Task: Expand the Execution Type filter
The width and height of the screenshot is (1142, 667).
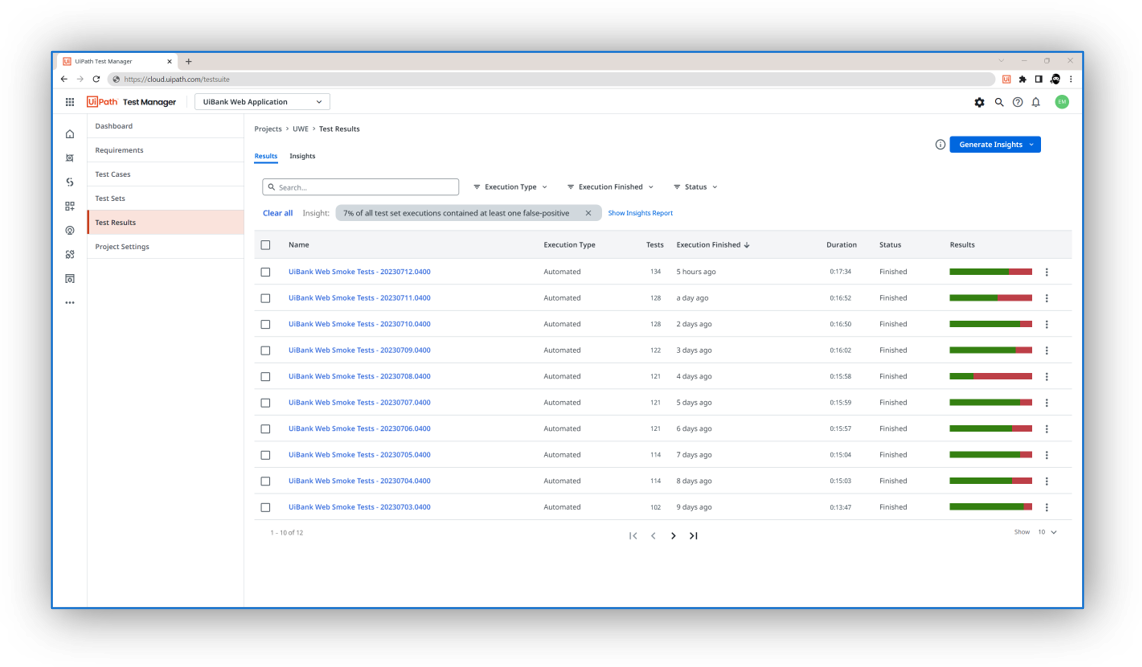Action: (511, 187)
